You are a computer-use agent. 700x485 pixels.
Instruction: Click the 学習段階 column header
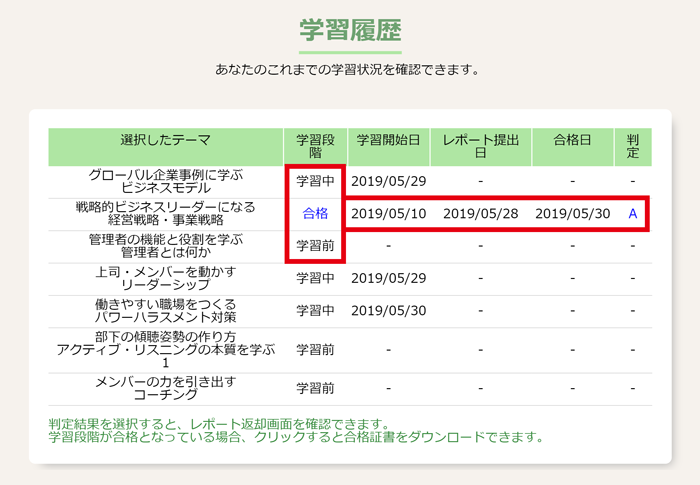point(315,146)
